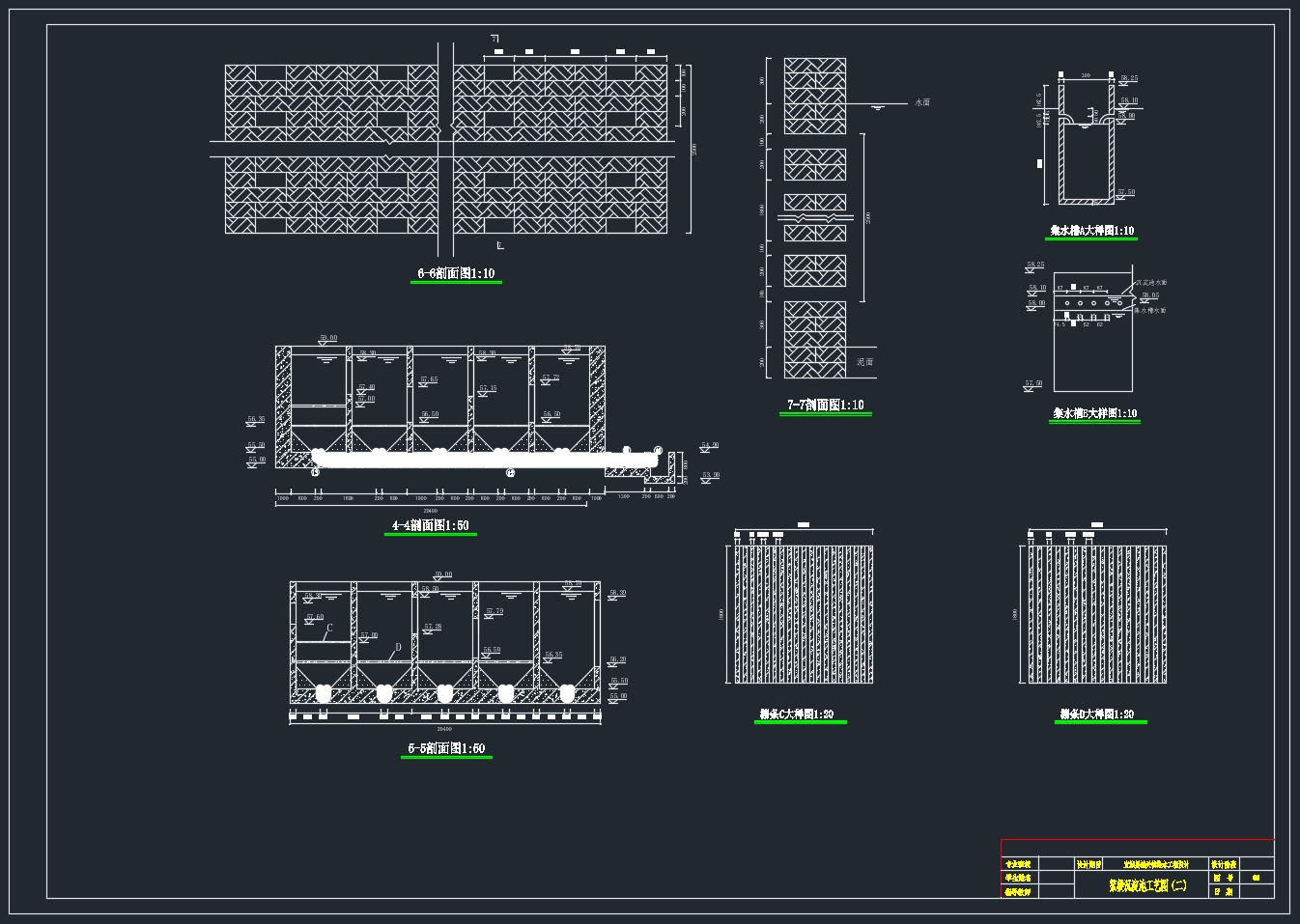1300x924 pixels.
Task: Click the 栅条C大样图1:20 caption
Action: 797,715
